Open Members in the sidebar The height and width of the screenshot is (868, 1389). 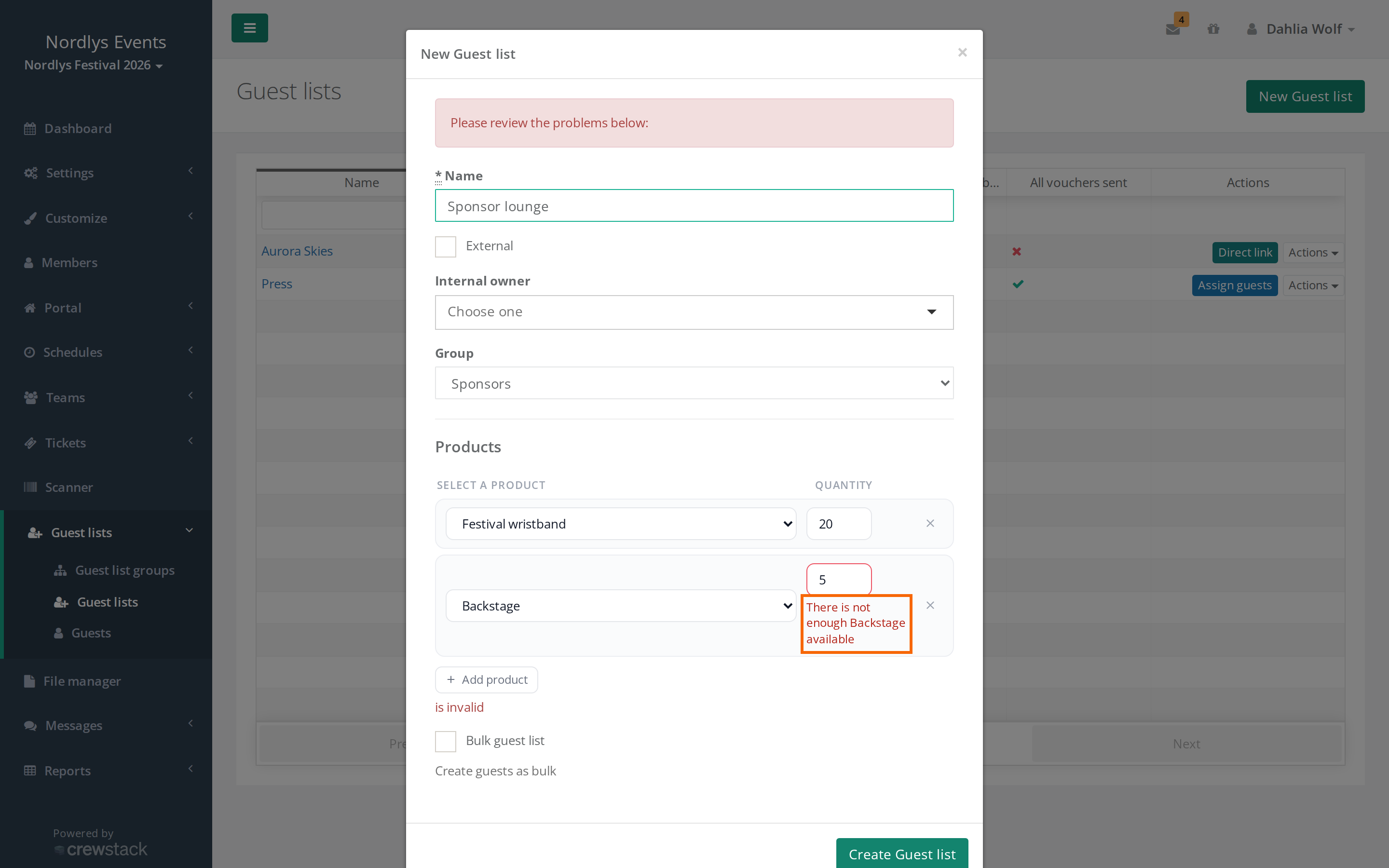[x=106, y=263]
